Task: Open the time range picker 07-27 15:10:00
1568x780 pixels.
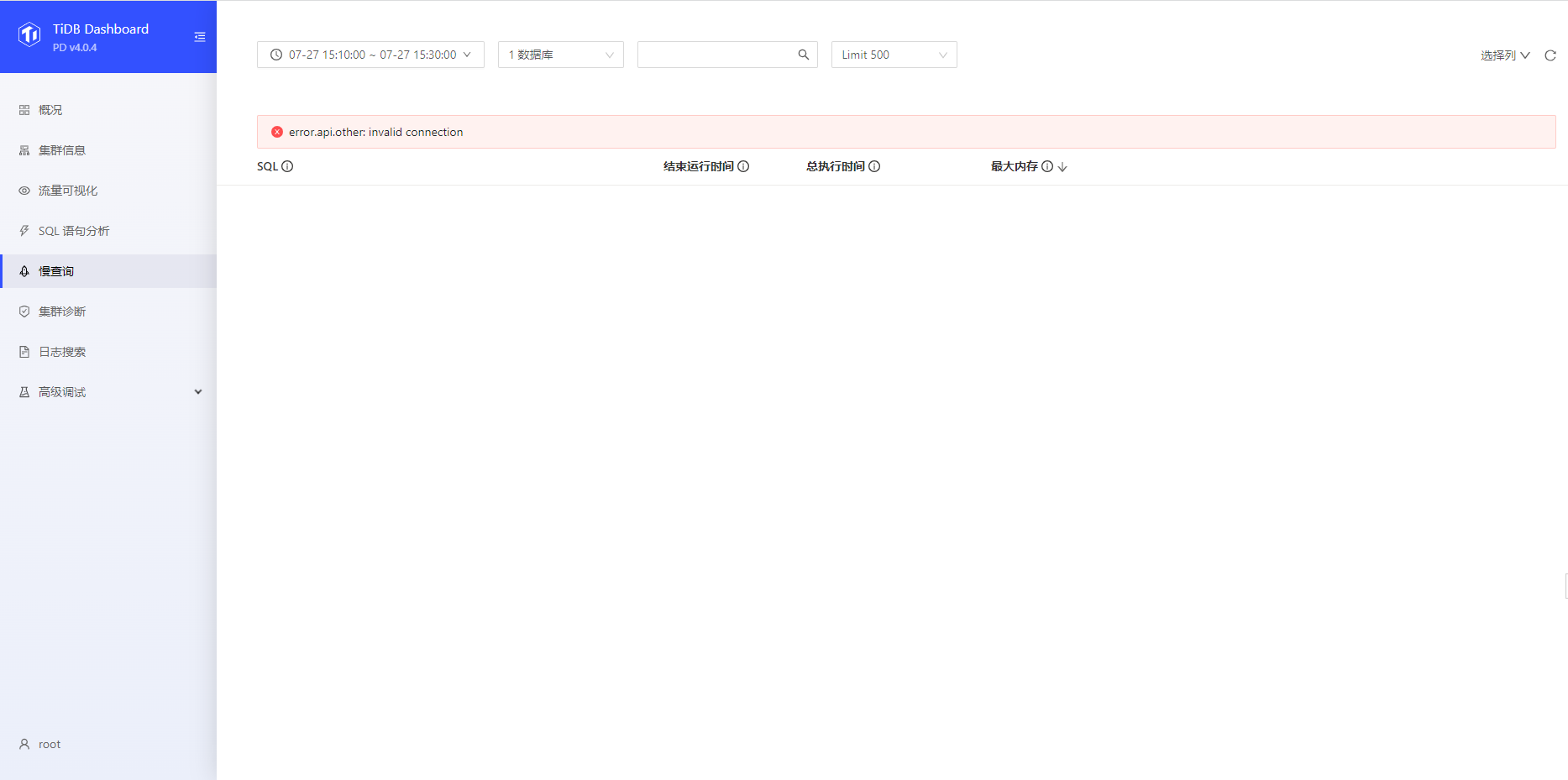Action: [x=370, y=55]
